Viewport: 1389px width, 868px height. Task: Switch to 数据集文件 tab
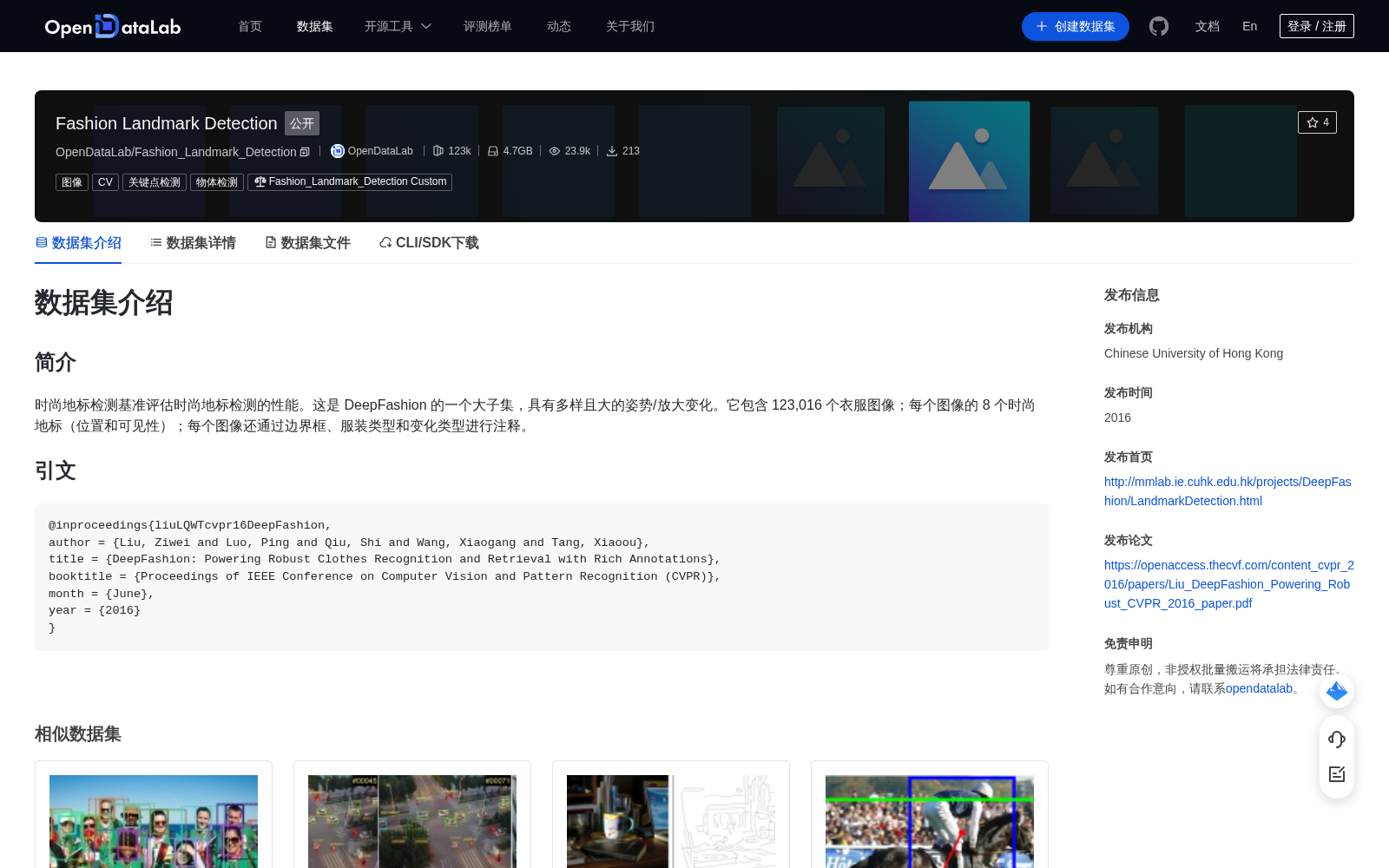[x=307, y=243]
